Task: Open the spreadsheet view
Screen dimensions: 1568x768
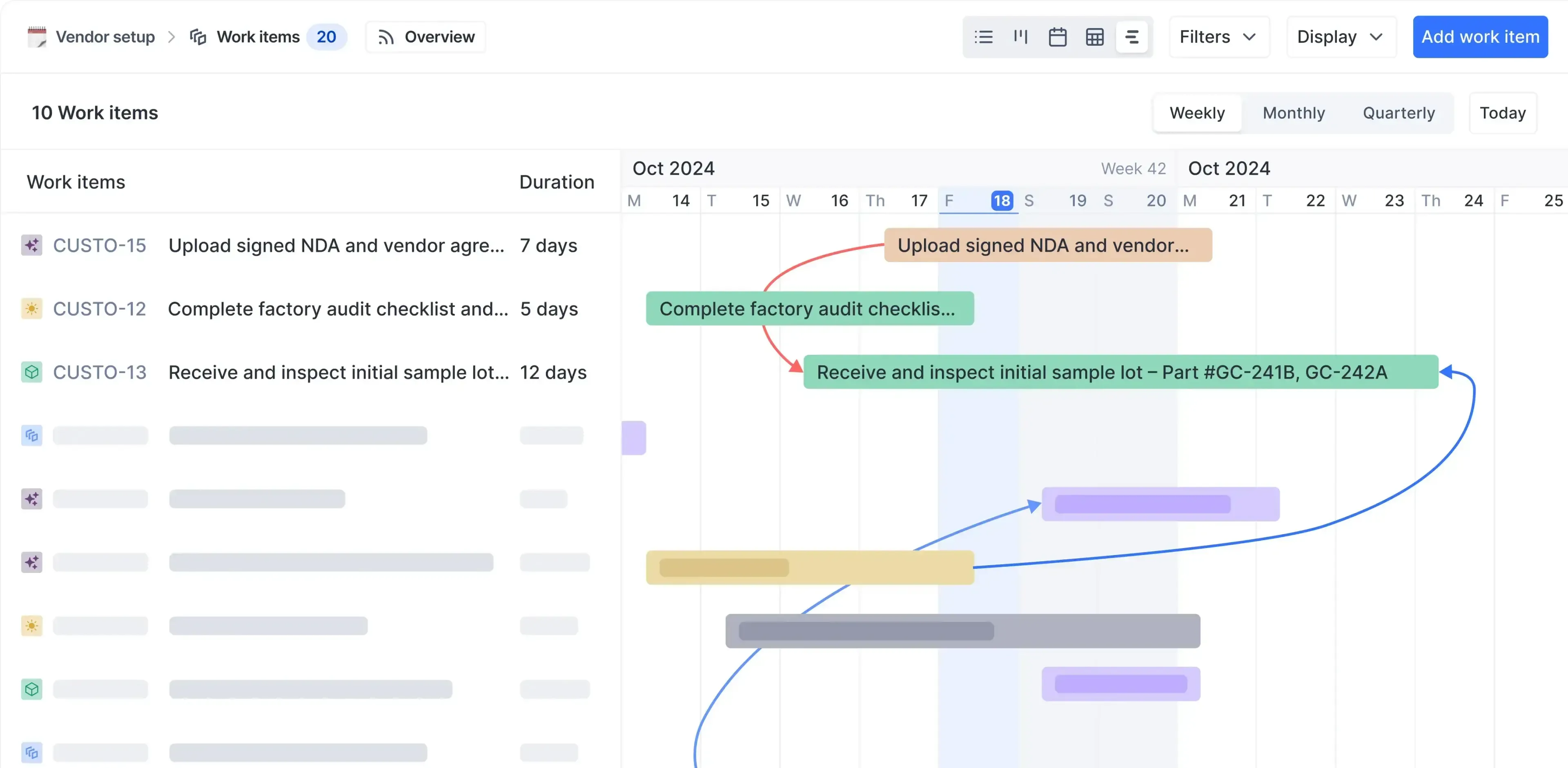Action: [1095, 36]
